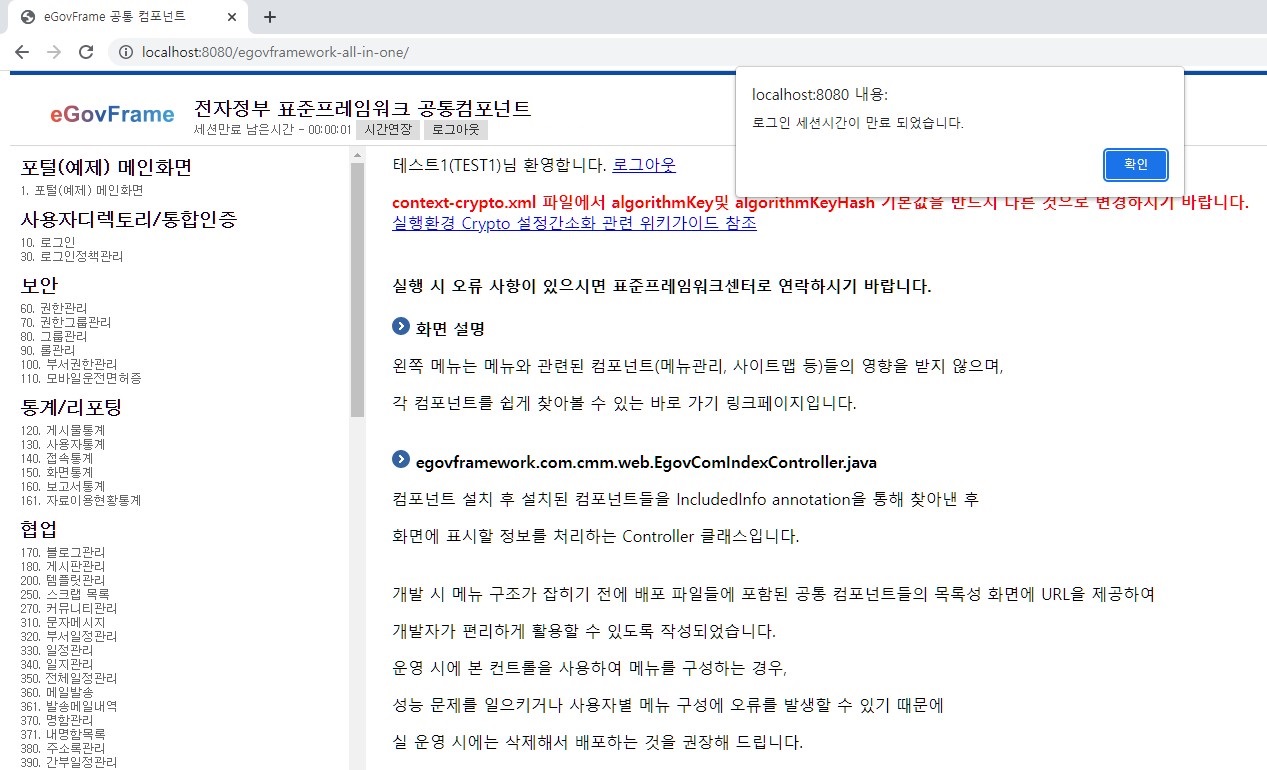The height and width of the screenshot is (770, 1267).
Task: Open 120. 게시물통계 in sidebar
Action: (62, 430)
